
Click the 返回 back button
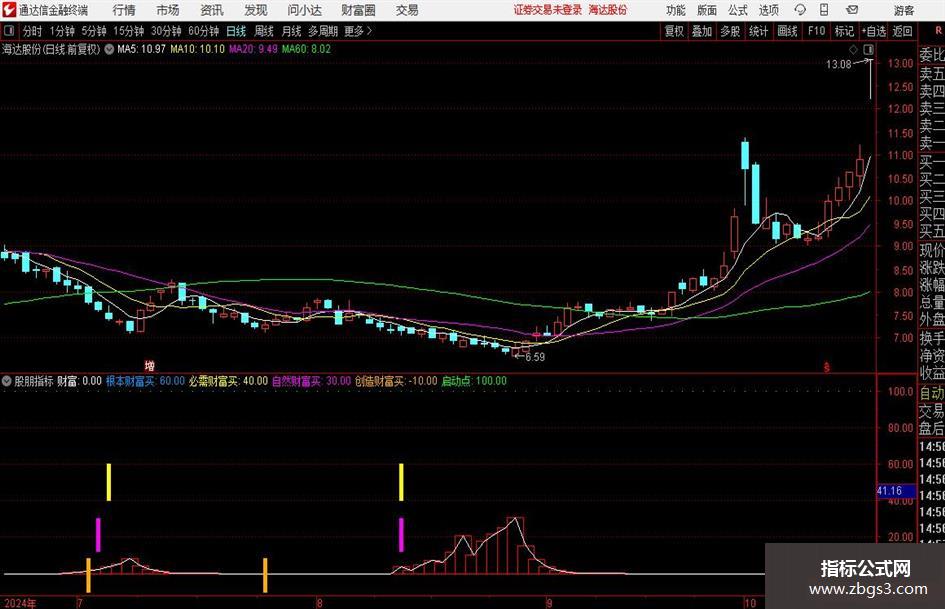pyautogui.click(x=902, y=31)
